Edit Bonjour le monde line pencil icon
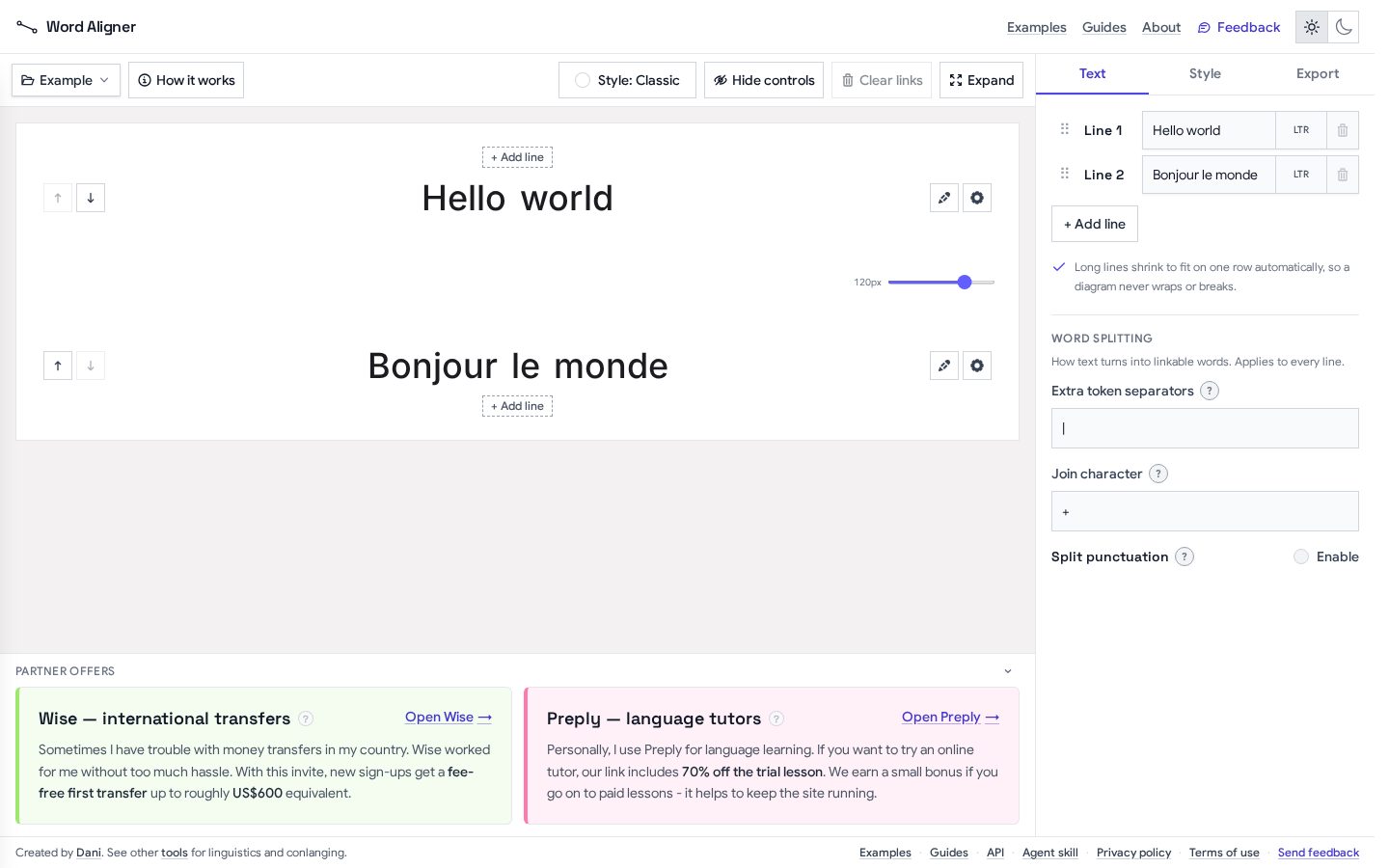Image resolution: width=1389 pixels, height=868 pixels. tap(944, 366)
